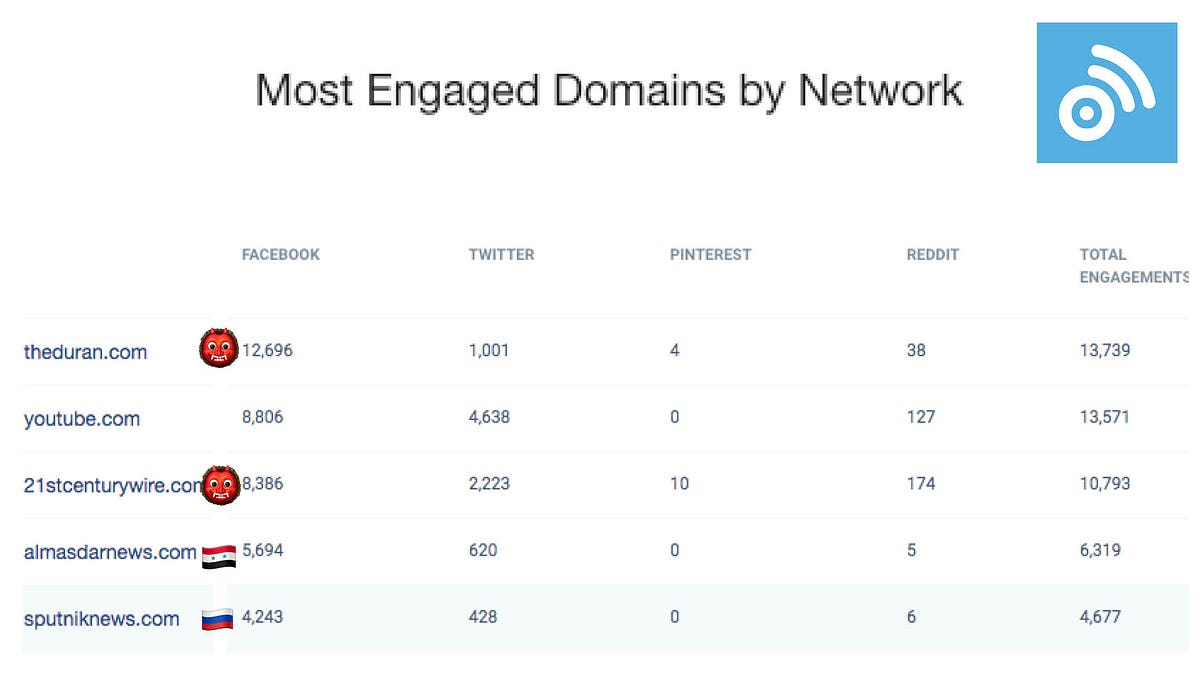Sort by the TWITTER column header
Viewport: 1200px width, 675px height.
(501, 255)
